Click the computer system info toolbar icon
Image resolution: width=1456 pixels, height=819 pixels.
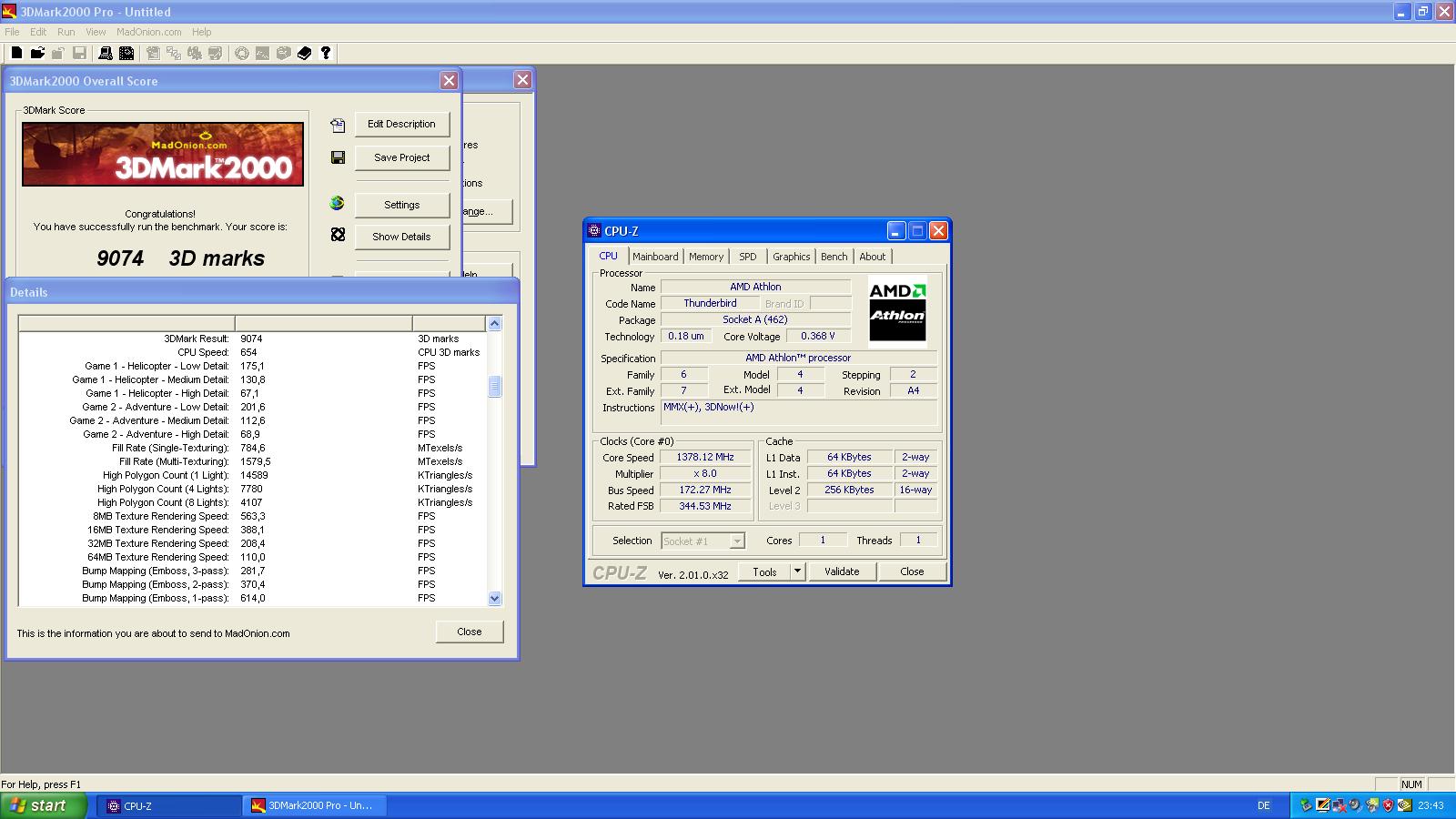point(106,54)
